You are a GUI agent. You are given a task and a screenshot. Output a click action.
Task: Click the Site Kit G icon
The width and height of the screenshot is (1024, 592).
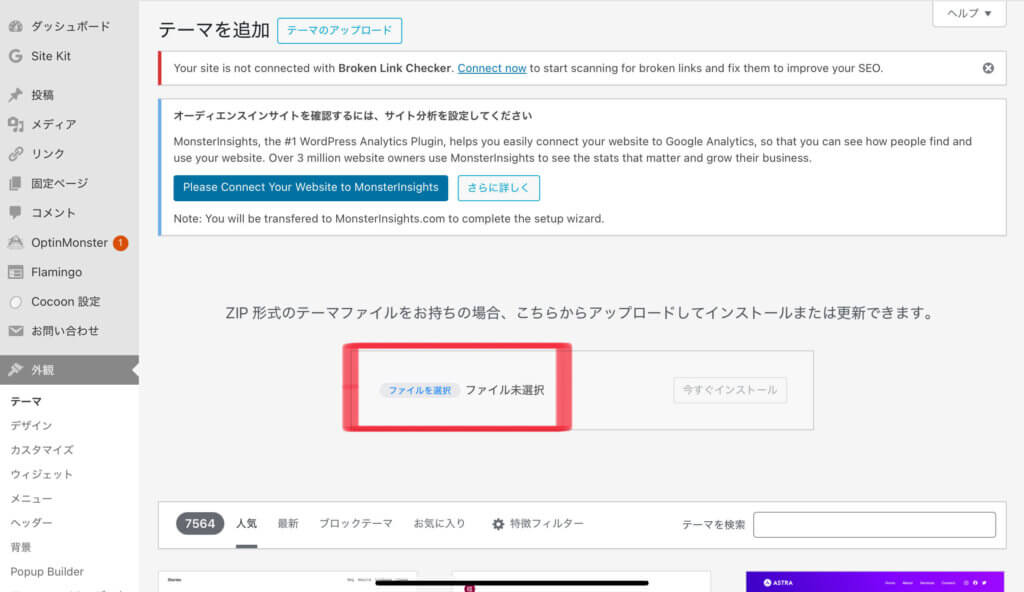point(16,56)
